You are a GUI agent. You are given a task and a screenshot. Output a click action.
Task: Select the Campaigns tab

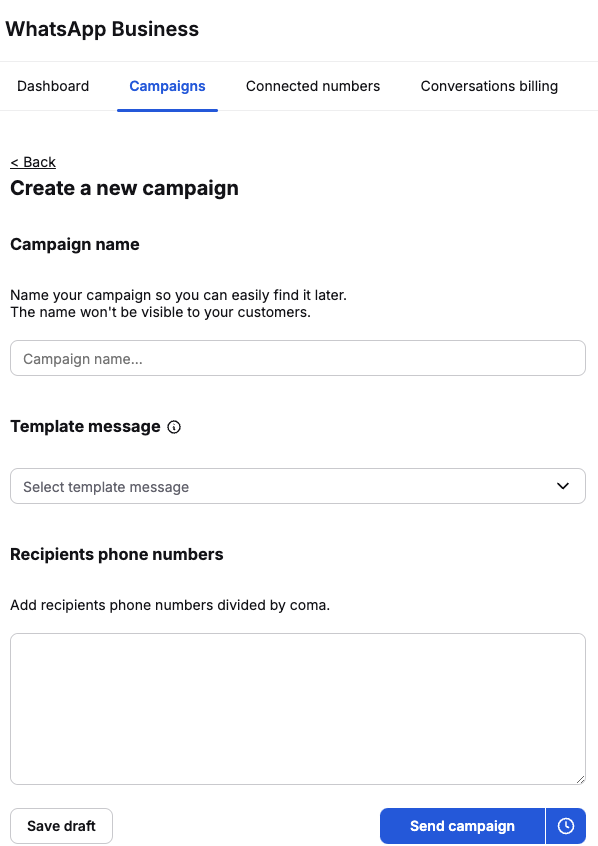167,86
